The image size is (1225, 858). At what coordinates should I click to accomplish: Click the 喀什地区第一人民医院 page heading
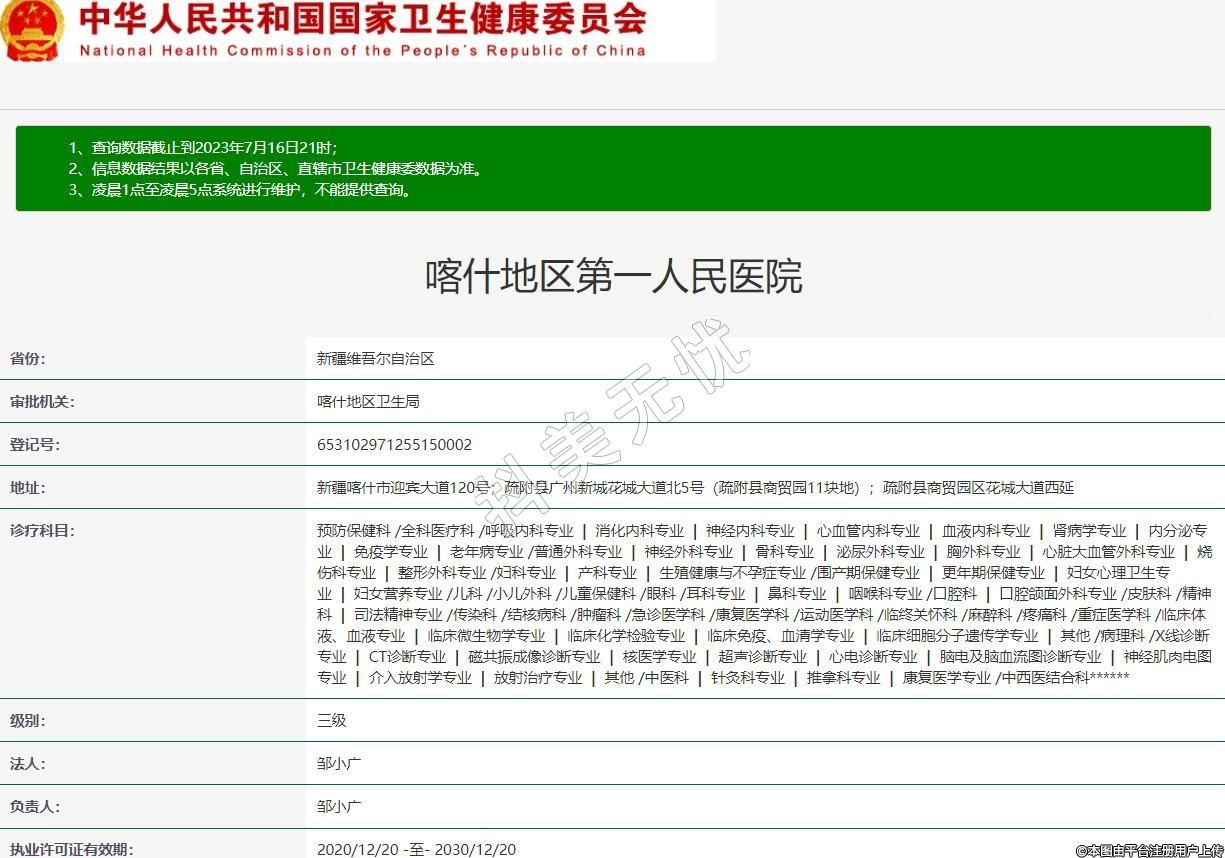pyautogui.click(x=613, y=277)
